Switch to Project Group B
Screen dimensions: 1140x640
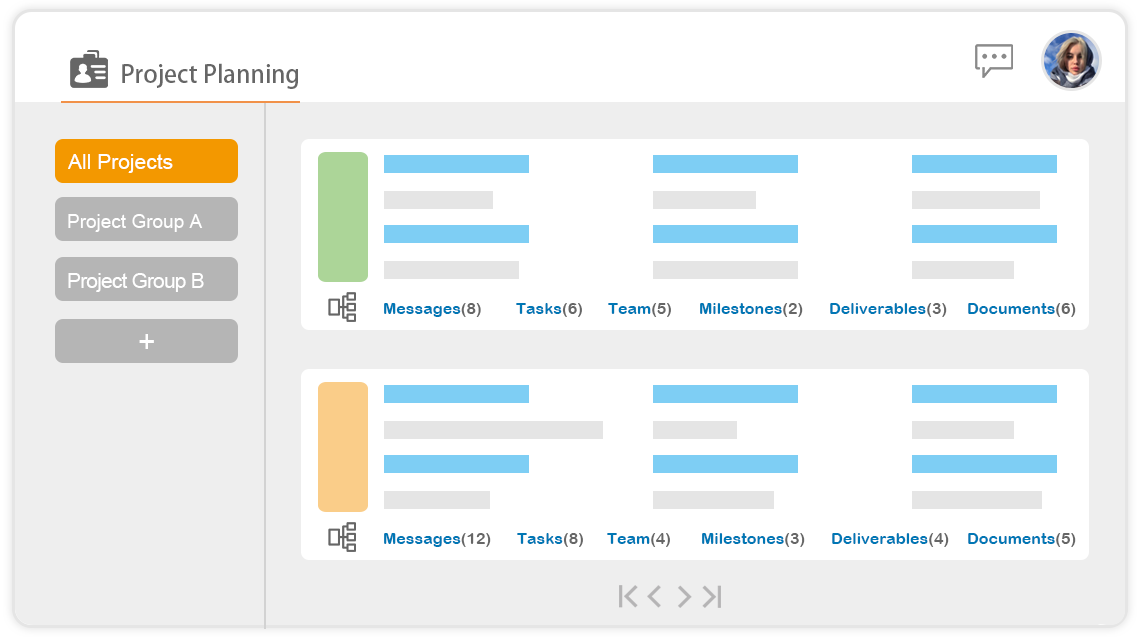point(146,280)
